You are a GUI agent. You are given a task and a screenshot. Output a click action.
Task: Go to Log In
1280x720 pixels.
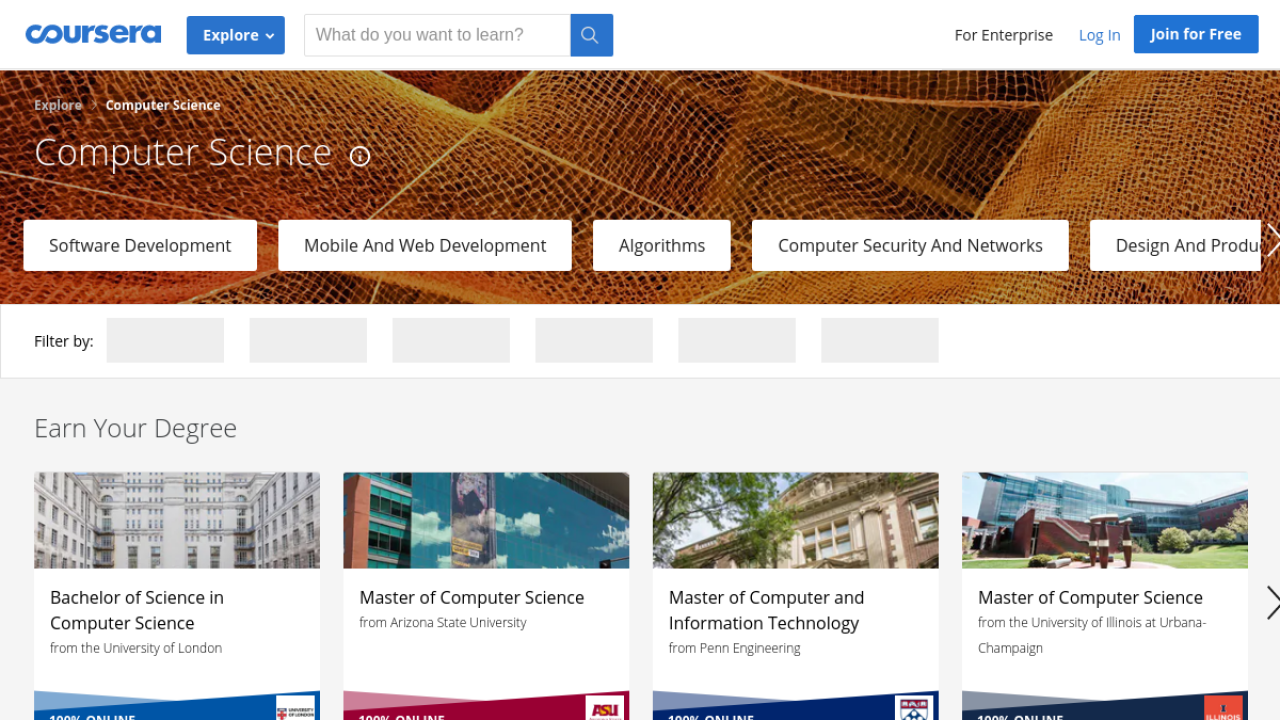pyautogui.click(x=1099, y=35)
